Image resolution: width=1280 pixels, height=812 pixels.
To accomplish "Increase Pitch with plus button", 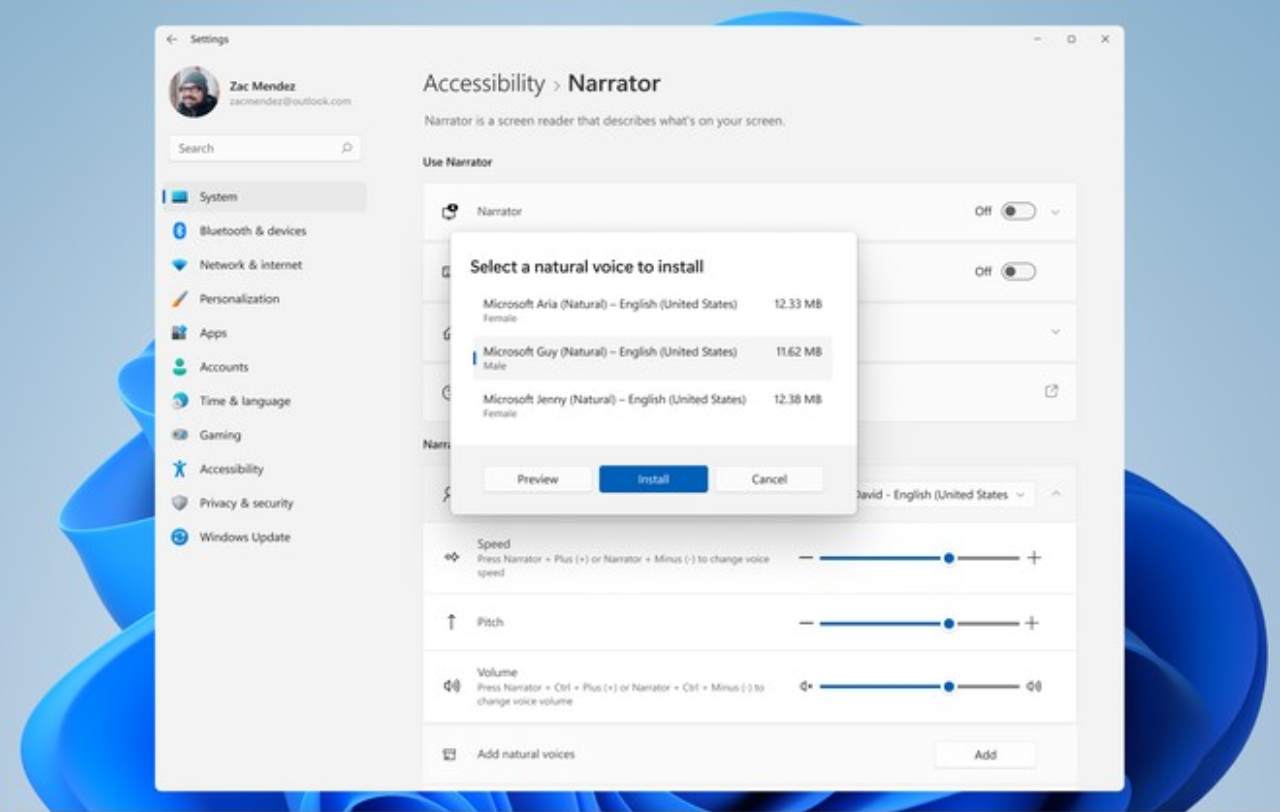I will point(1032,623).
